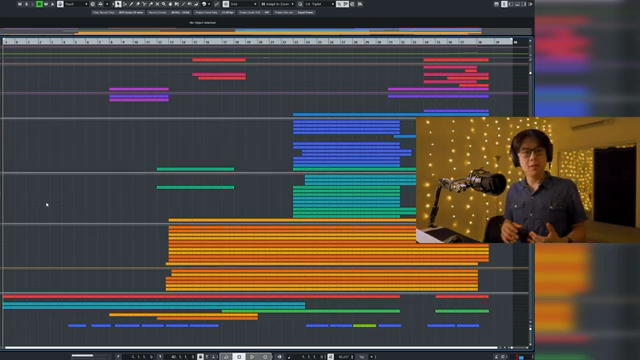This screenshot has width=640, height=360.
Task: Click Project Audio Pull info field
Action: point(254,12)
